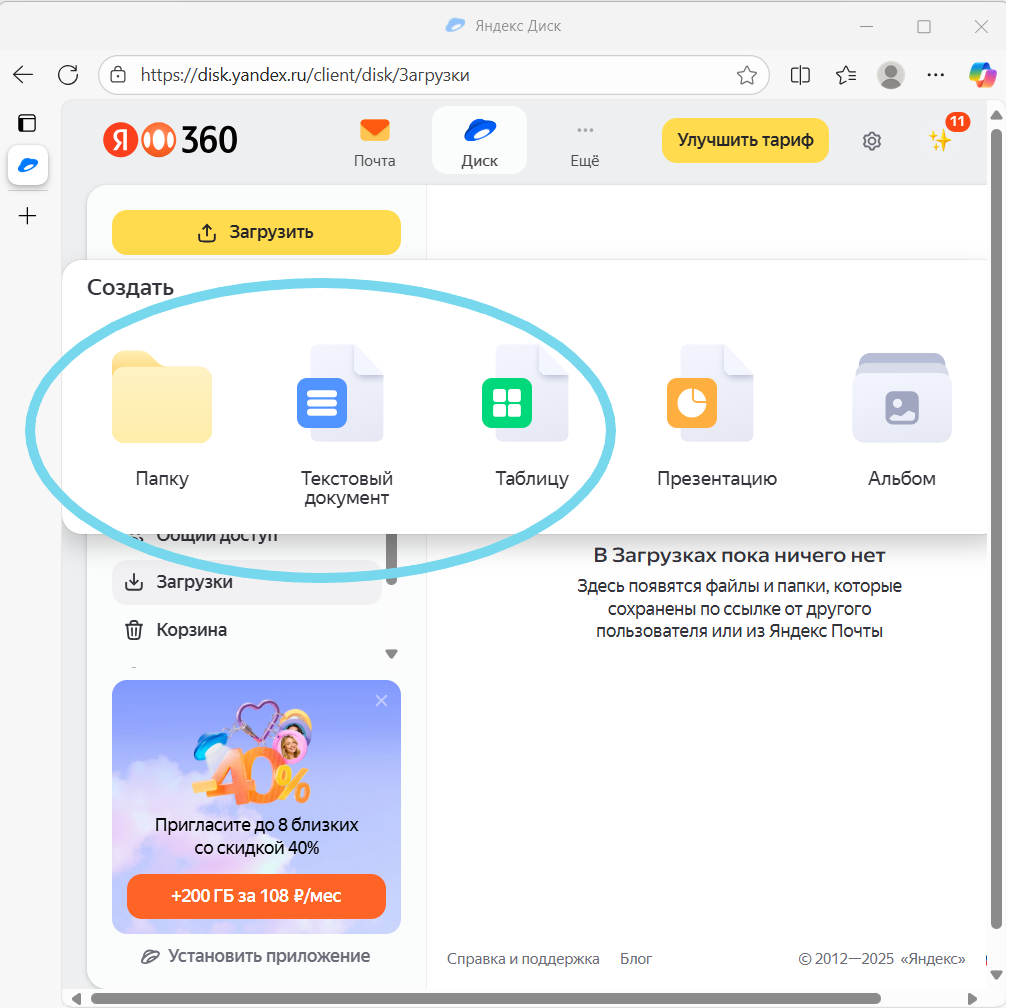Expand the Ещё services menu
The width and height of the screenshot is (1014, 1008).
click(585, 142)
